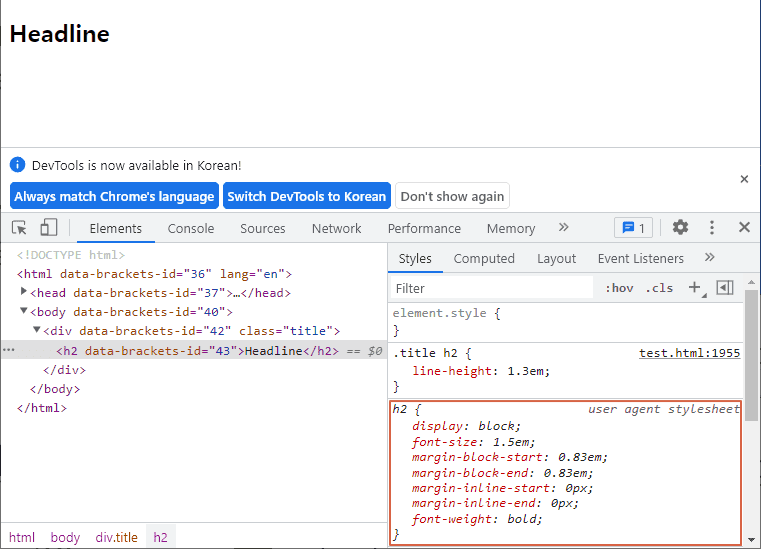Select the DOCTYPE html node
This screenshot has width=761, height=549.
[x=71, y=255]
